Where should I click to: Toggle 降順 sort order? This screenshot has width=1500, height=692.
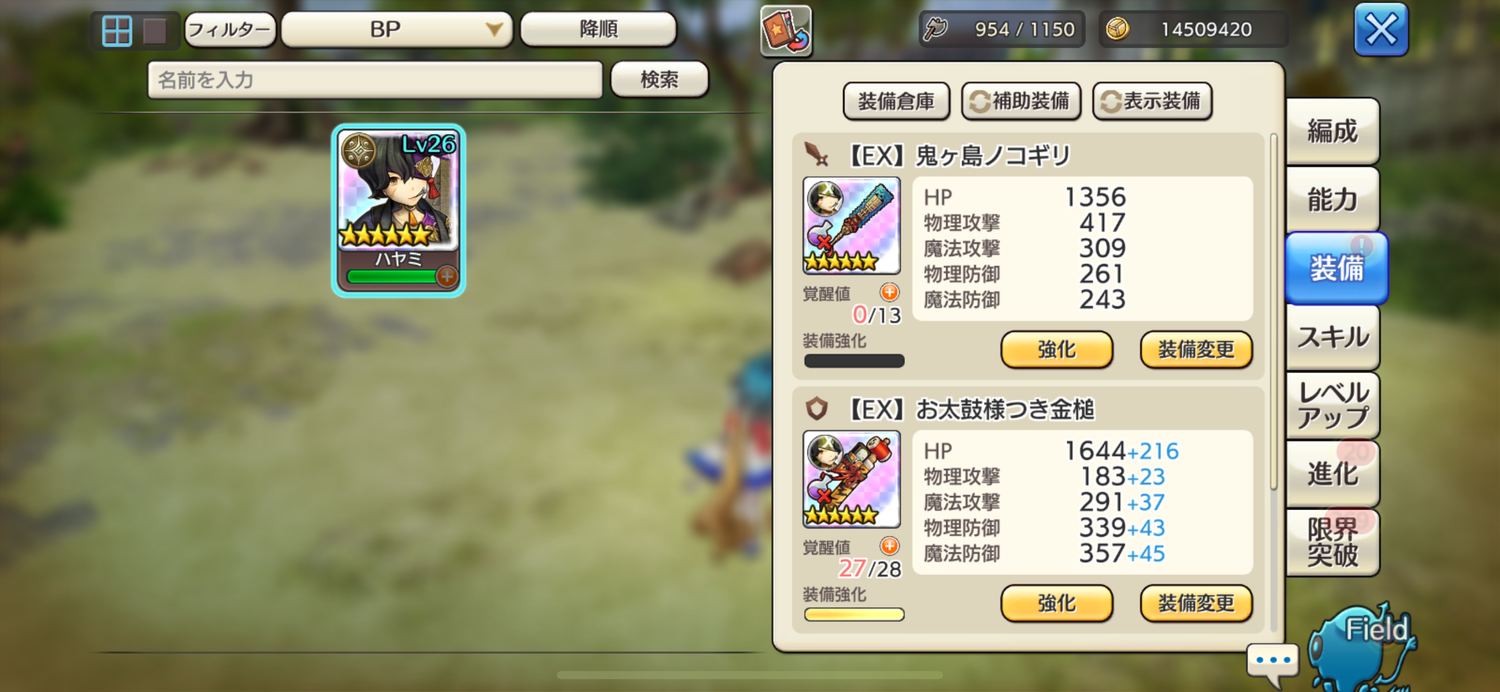point(598,30)
